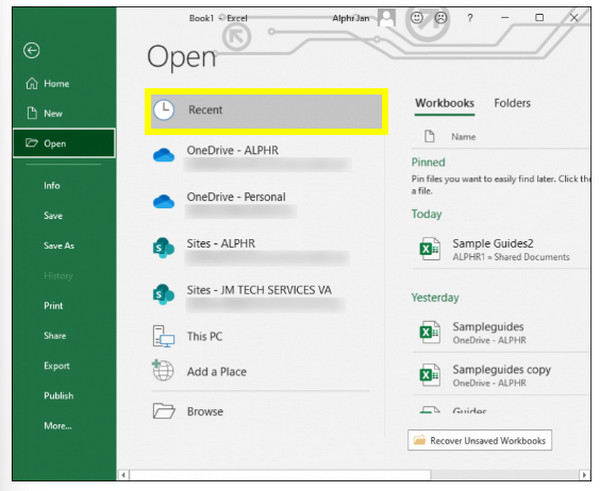Click Add a Place option
600x491 pixels.
(x=216, y=372)
